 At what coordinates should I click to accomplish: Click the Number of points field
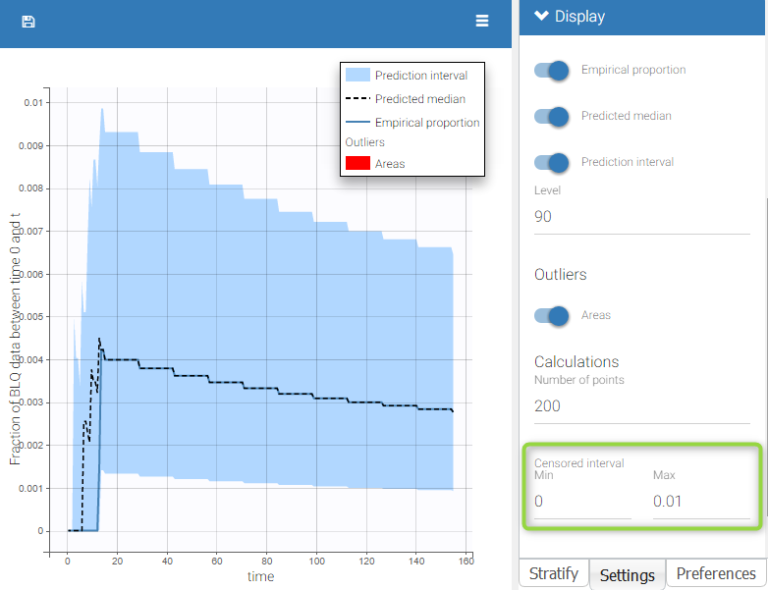641,406
